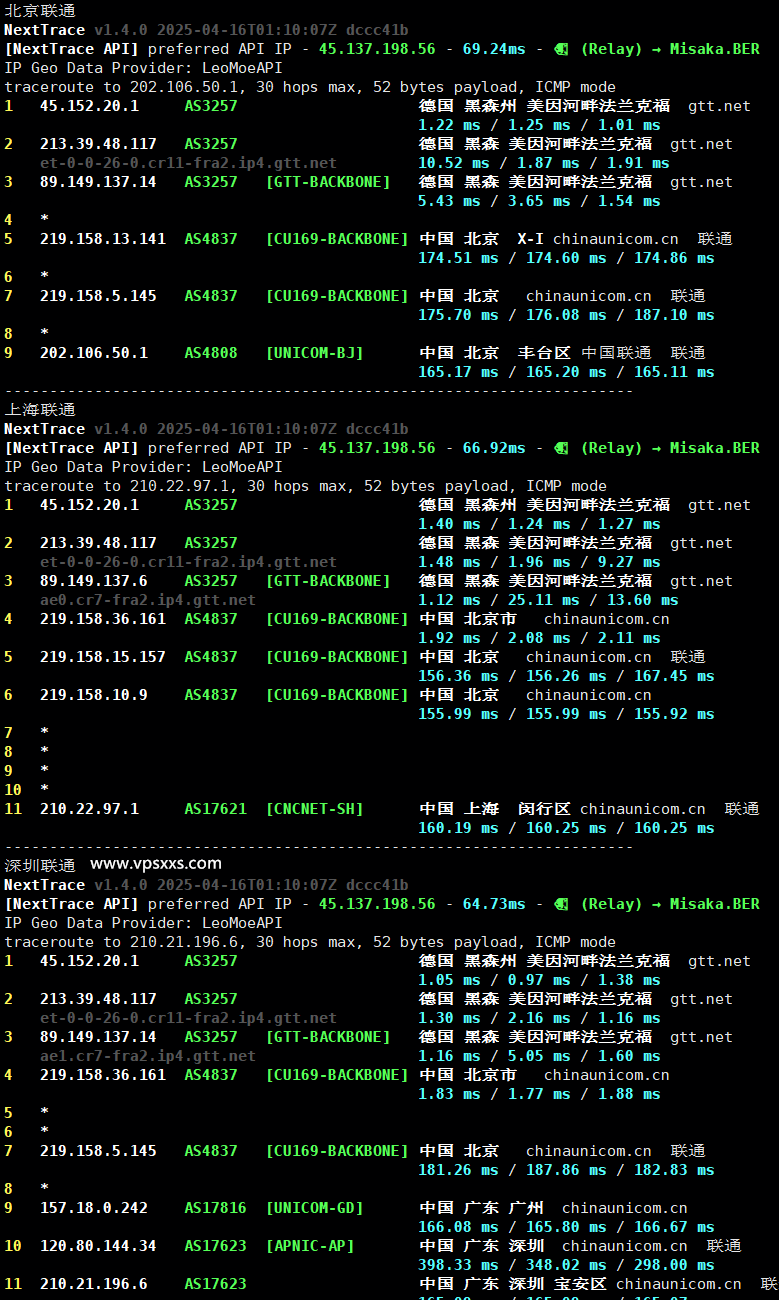Click the 160.19 ms latency value
The width and height of the screenshot is (779, 1300).
point(458,828)
